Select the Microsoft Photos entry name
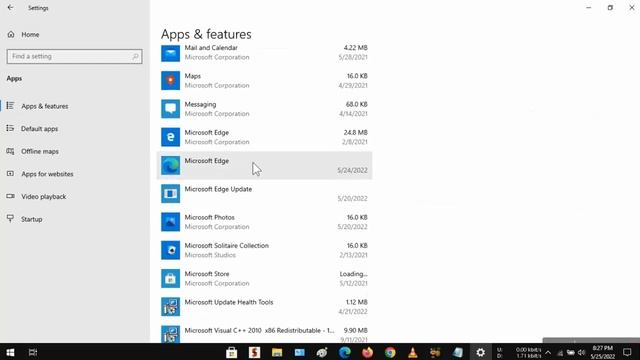The width and height of the screenshot is (640, 360). 209,217
